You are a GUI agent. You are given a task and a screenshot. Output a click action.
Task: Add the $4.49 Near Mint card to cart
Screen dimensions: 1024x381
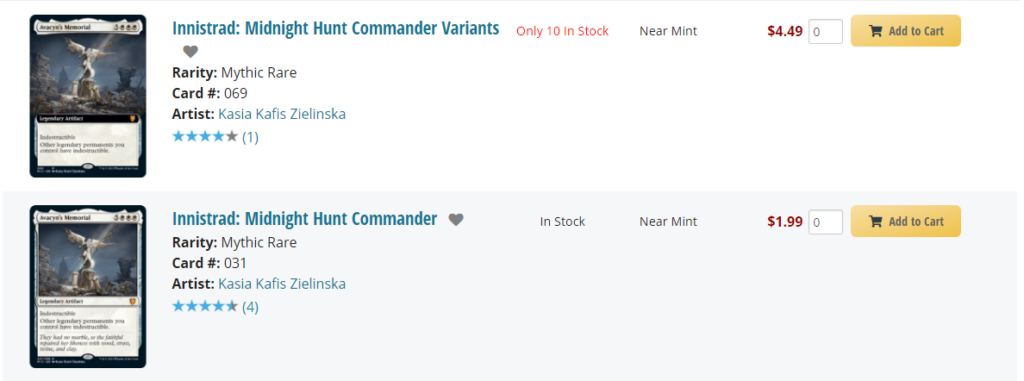click(905, 31)
